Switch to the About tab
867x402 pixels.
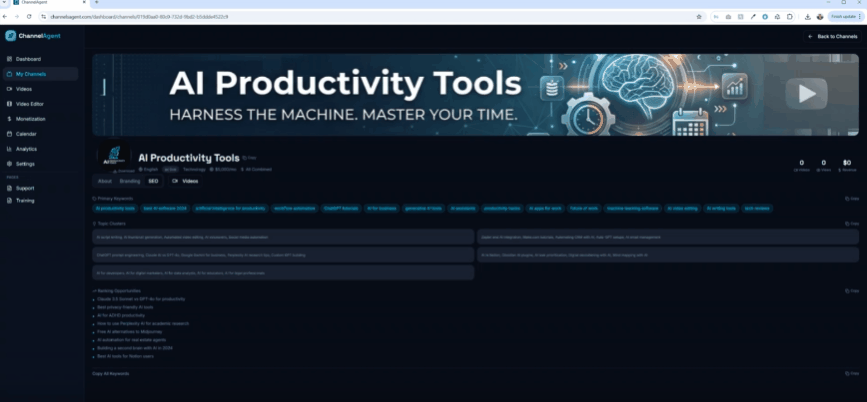pos(105,181)
